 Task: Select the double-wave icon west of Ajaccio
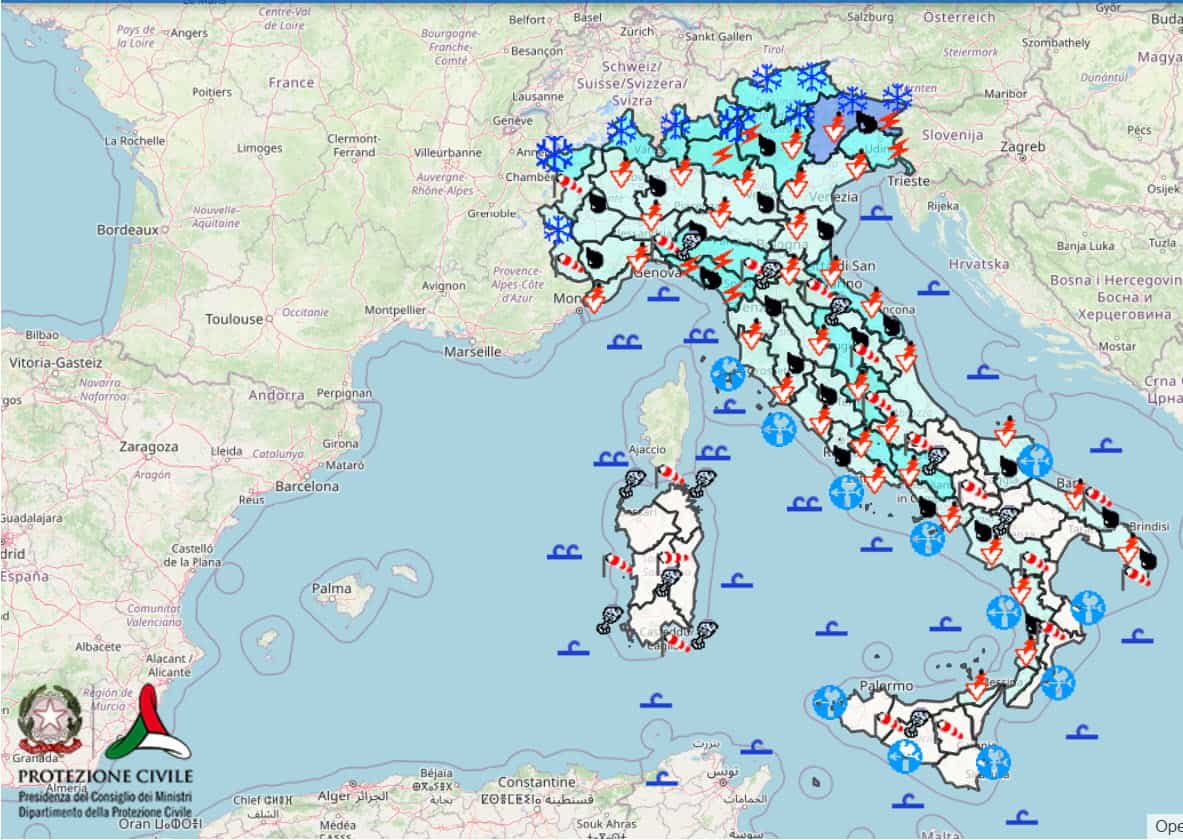[x=610, y=458]
